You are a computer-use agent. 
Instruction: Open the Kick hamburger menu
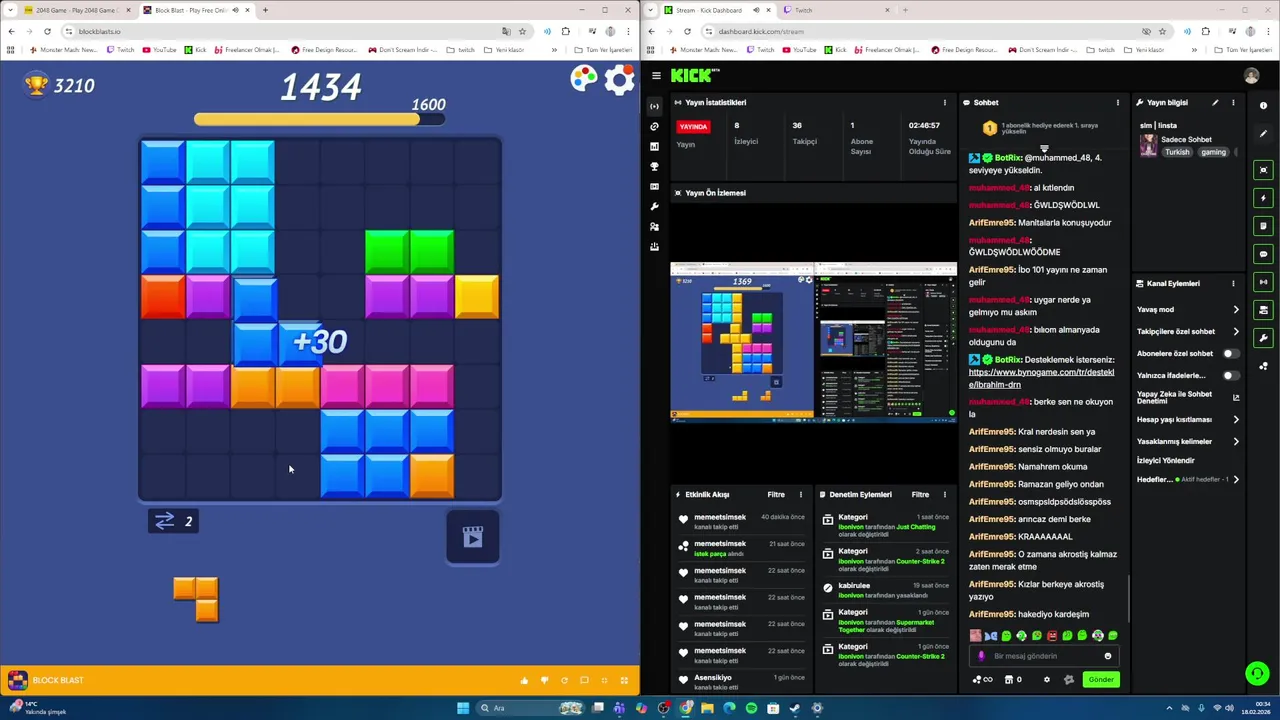(x=656, y=75)
